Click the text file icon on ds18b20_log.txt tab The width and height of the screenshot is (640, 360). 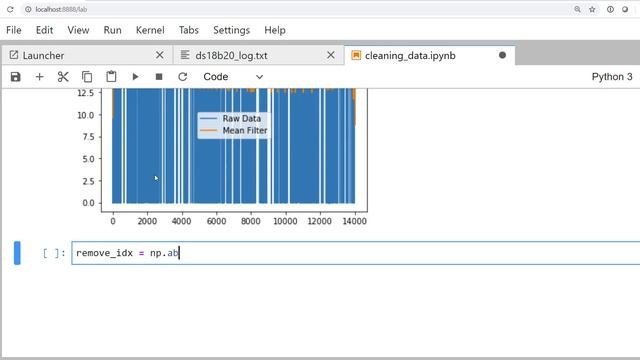click(x=185, y=55)
